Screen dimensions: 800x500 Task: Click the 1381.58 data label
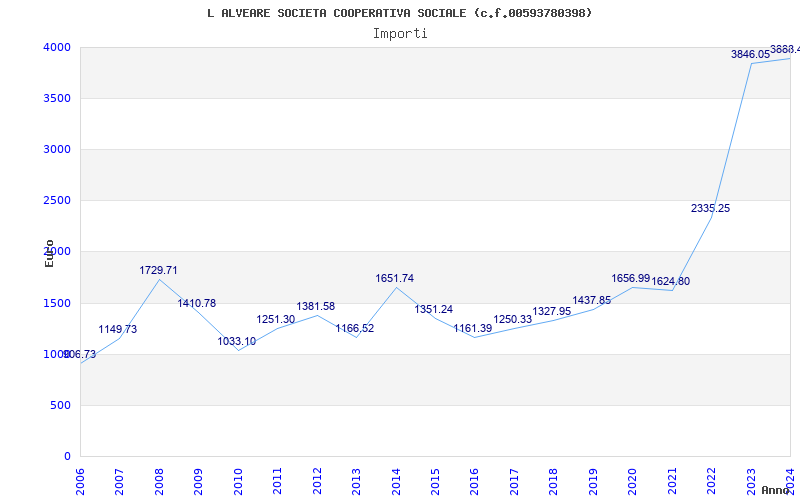point(316,307)
